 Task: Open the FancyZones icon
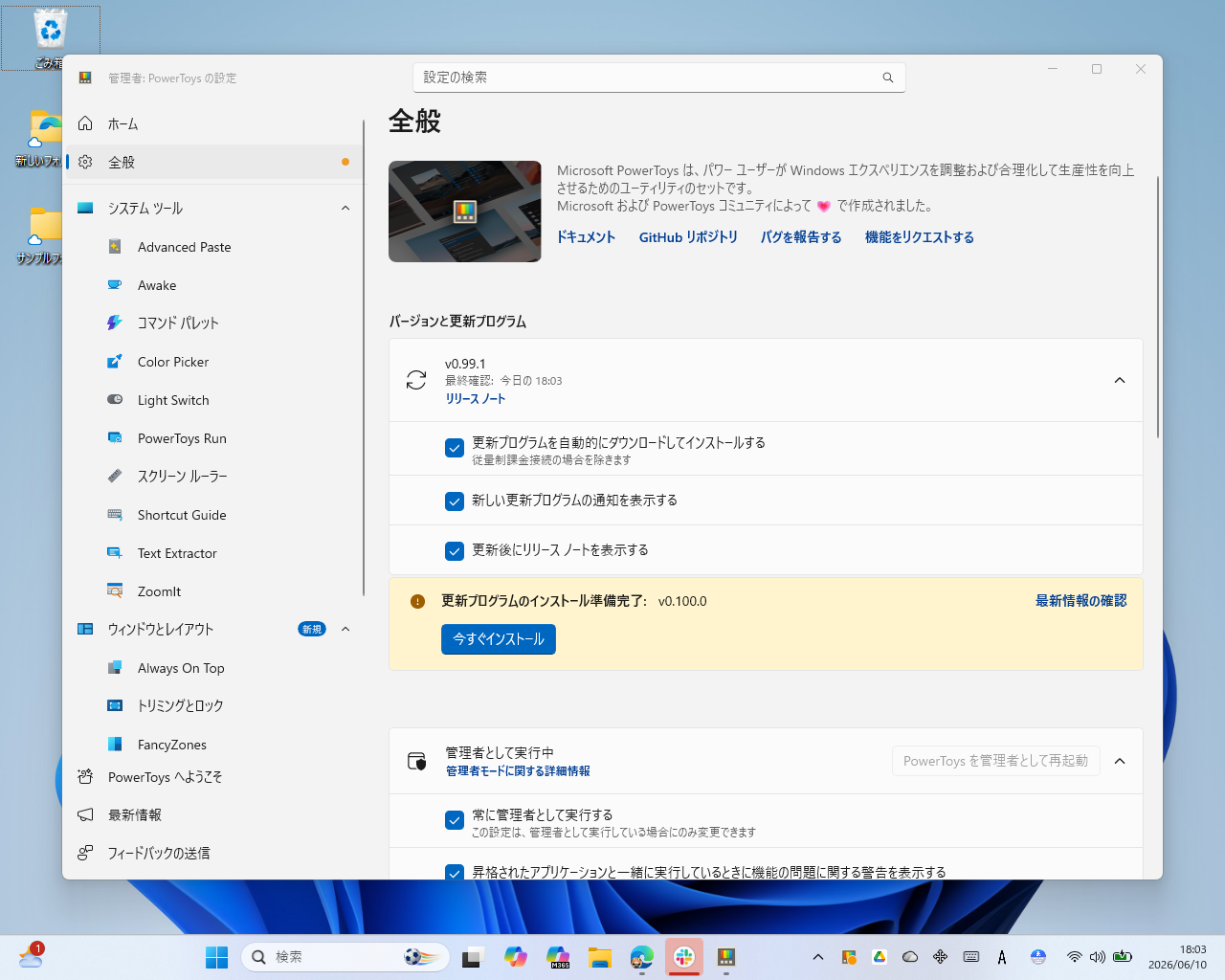tap(115, 745)
